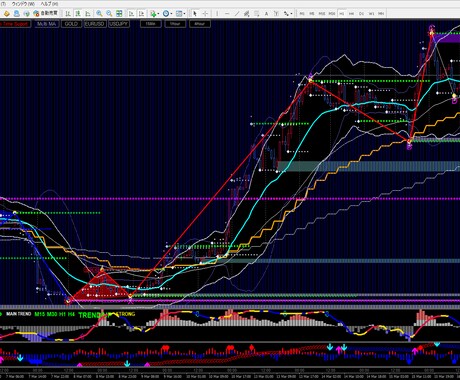Open the indicators list dropdown arrow
Image resolution: width=460 pixels, height=380 pixels.
click(x=158, y=14)
